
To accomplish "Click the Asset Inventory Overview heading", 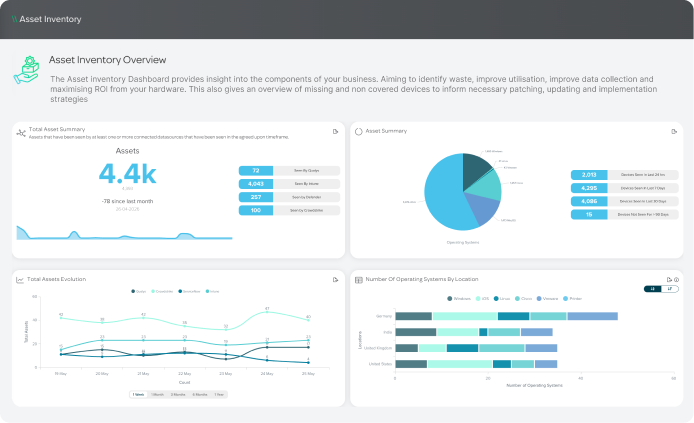I will point(108,60).
